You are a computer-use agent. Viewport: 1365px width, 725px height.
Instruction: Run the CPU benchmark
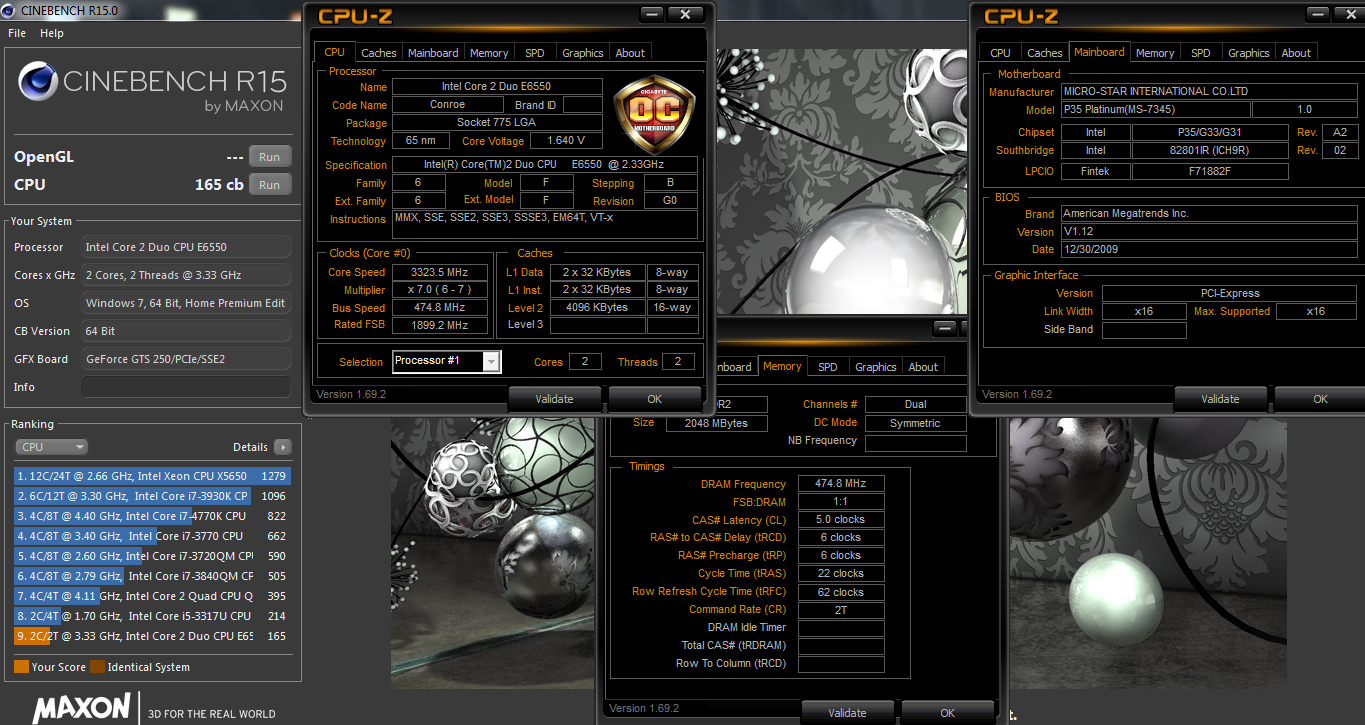coord(270,185)
